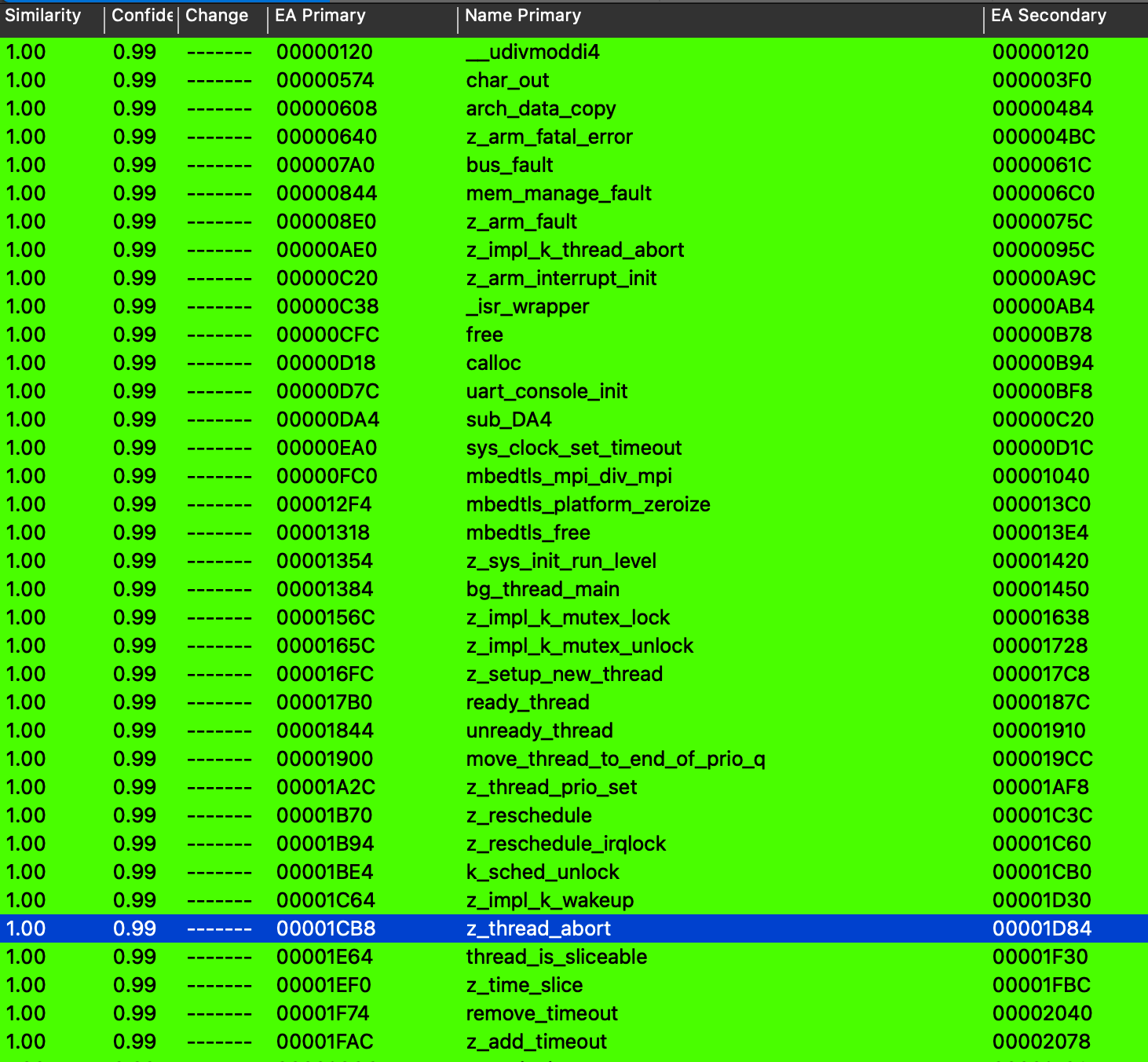Select the __udivmoddi4 function row

point(532,52)
